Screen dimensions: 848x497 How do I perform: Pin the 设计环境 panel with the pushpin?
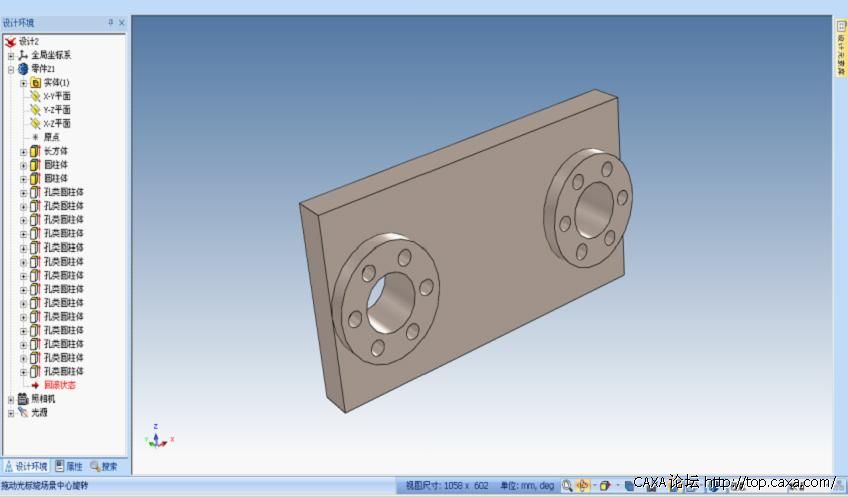coord(111,22)
